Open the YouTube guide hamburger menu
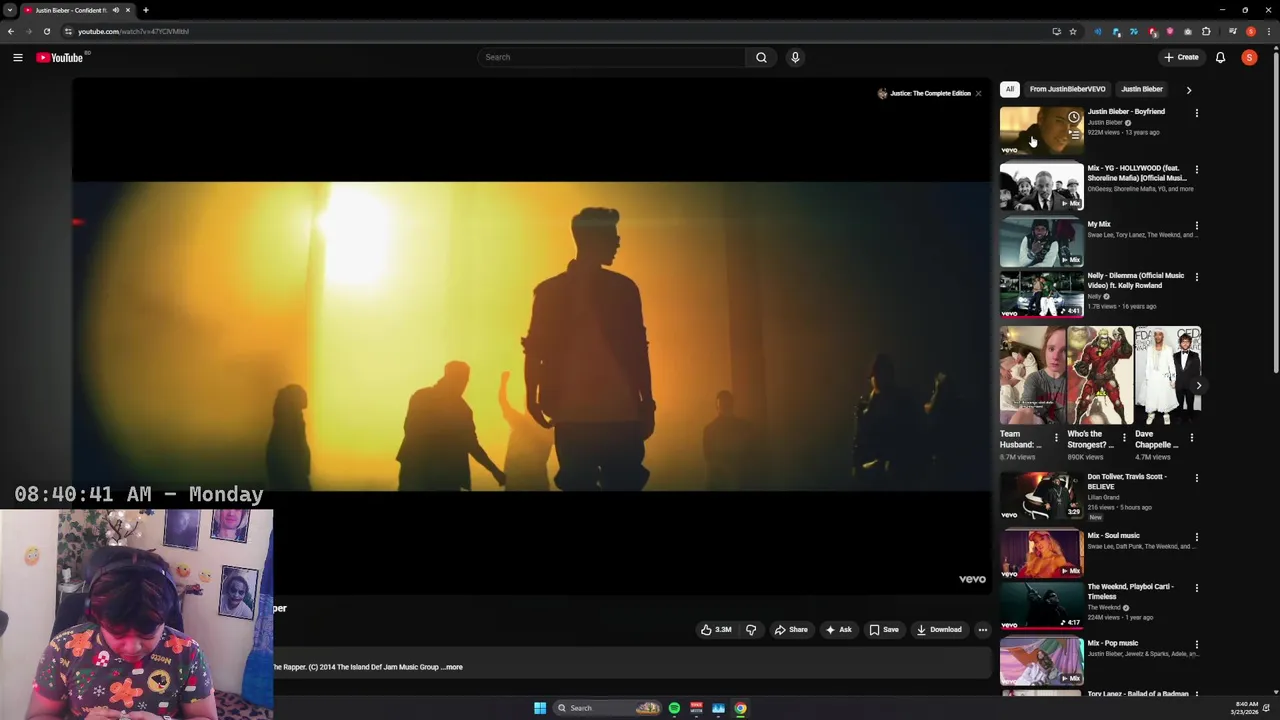 pos(18,57)
